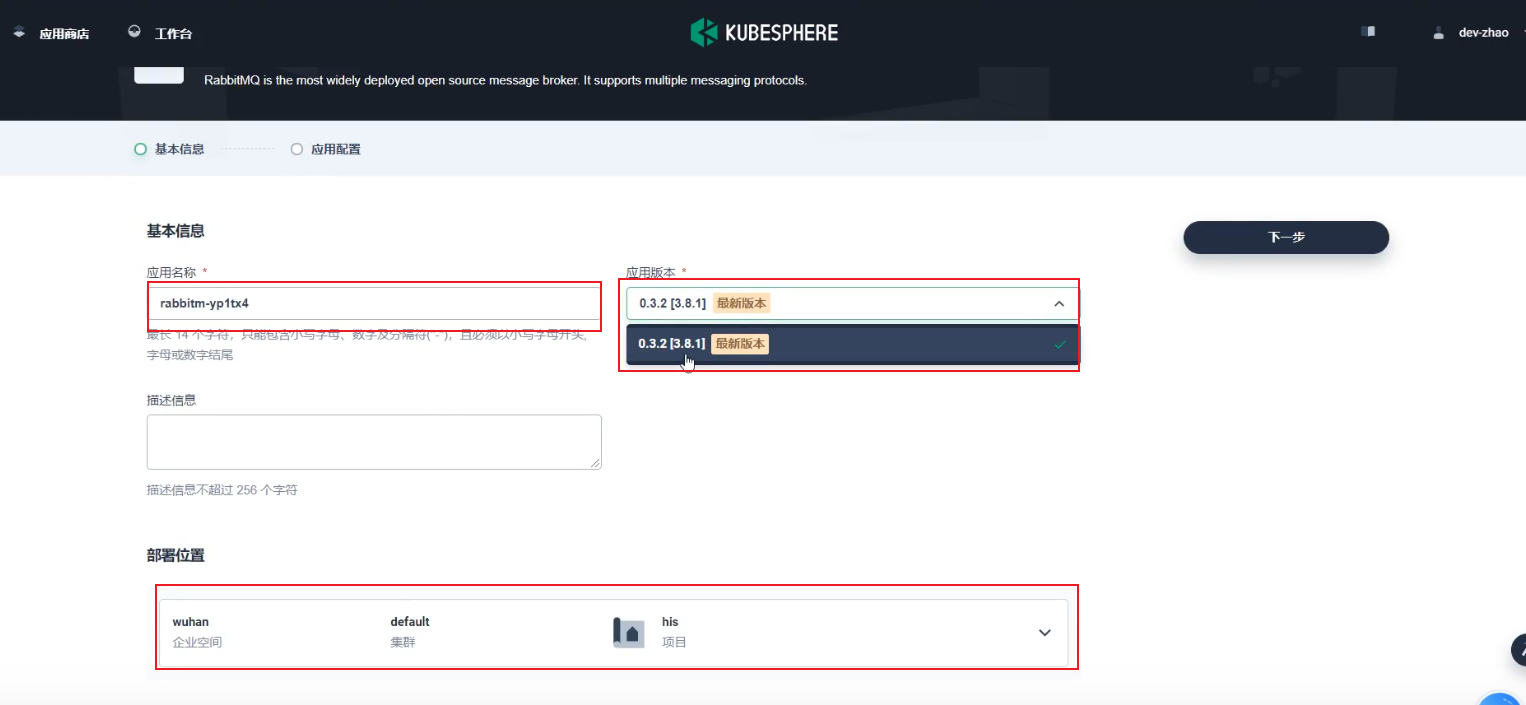Open the dev-zhao account menu

pos(1483,33)
